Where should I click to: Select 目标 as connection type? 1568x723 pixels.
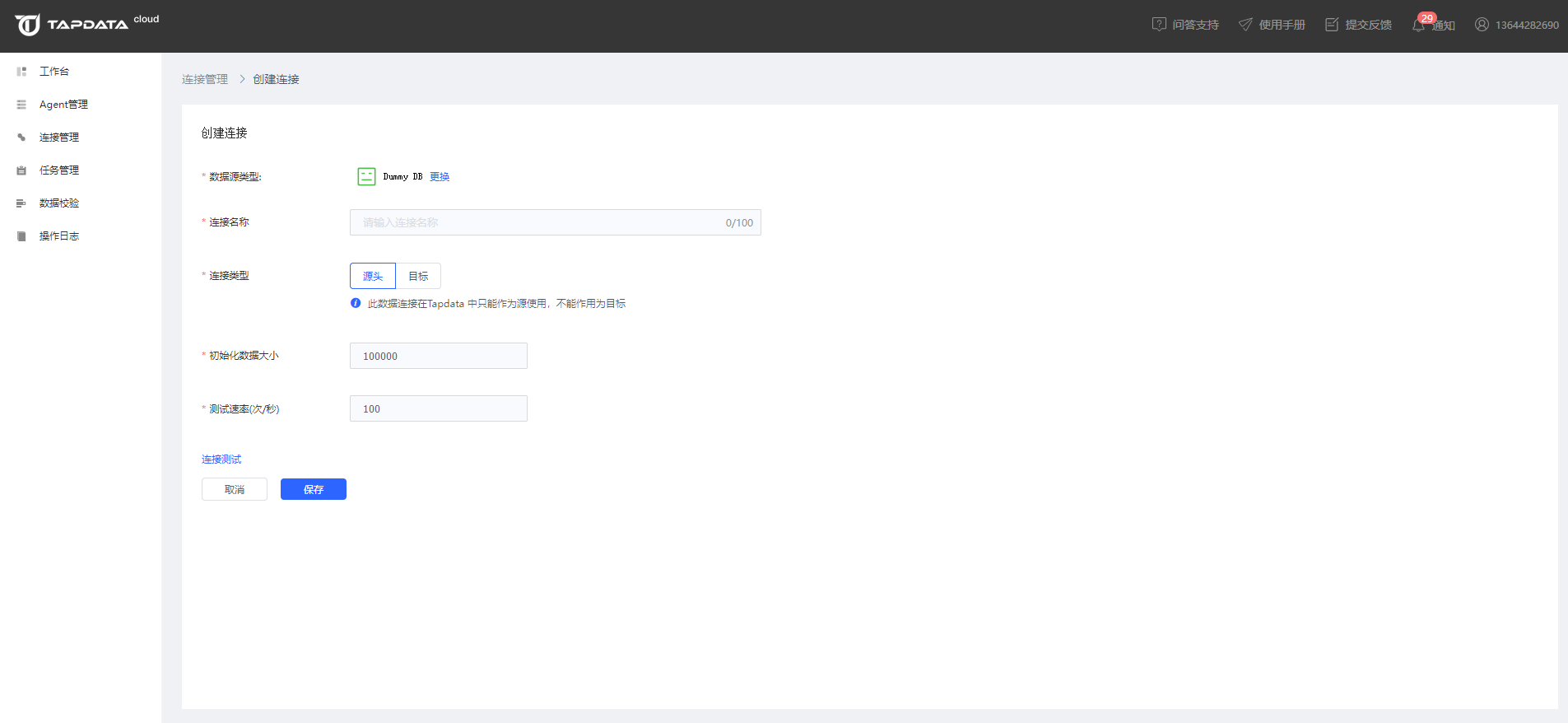(418, 276)
